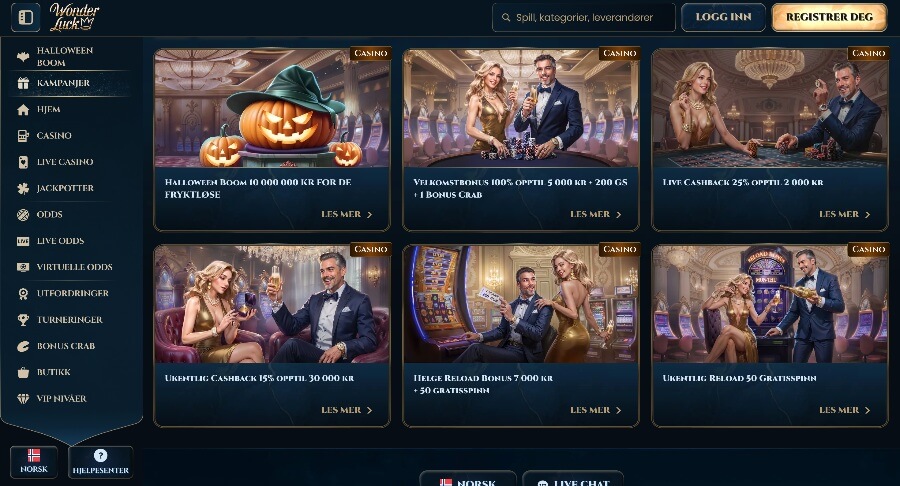This screenshot has height=486, width=900.
Task: Open Butikk shop bag icon
Action: (x=23, y=372)
